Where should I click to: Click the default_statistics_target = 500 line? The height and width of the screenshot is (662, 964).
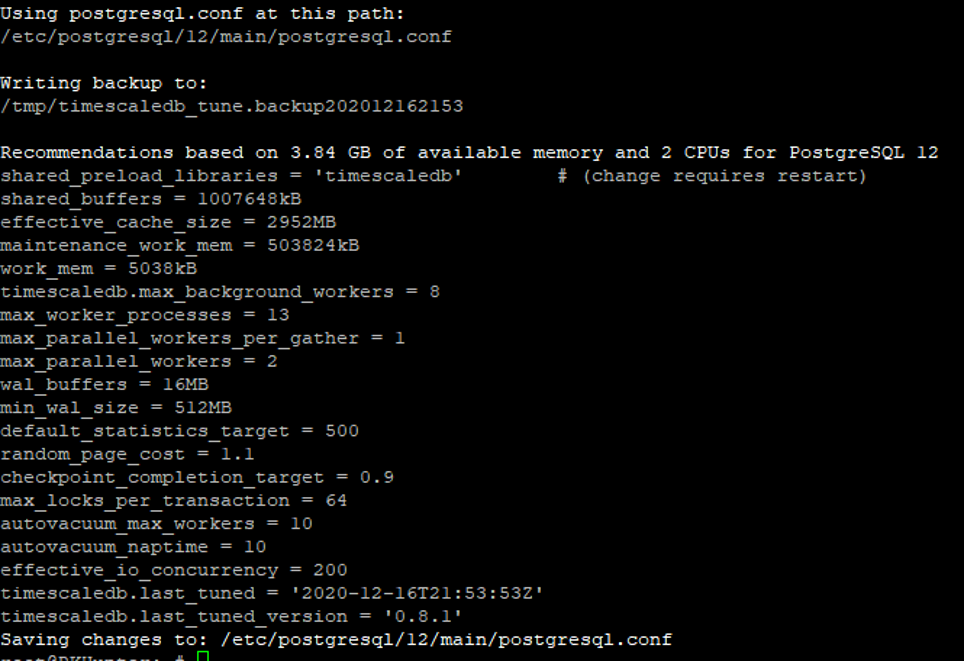click(180, 431)
